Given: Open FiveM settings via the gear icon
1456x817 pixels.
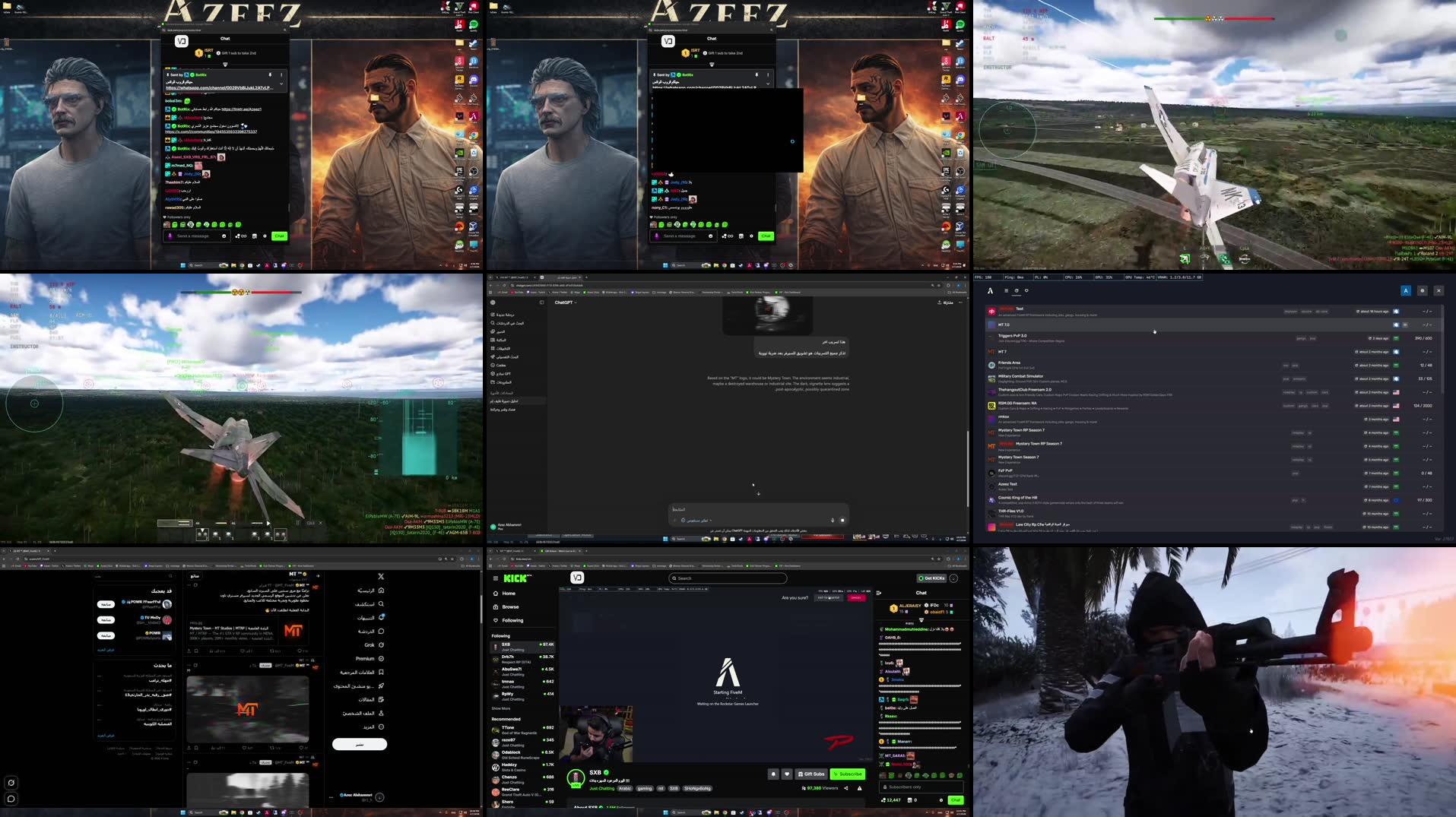Looking at the screenshot, I should click(1421, 290).
